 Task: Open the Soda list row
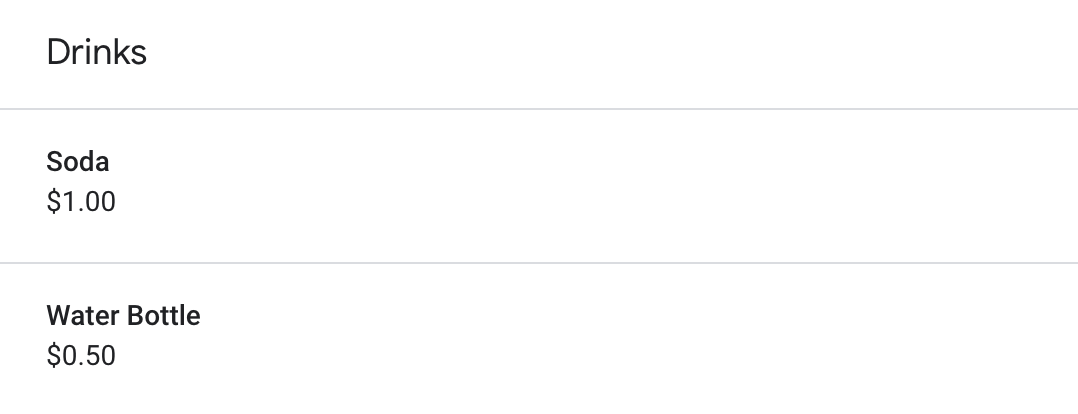539,184
